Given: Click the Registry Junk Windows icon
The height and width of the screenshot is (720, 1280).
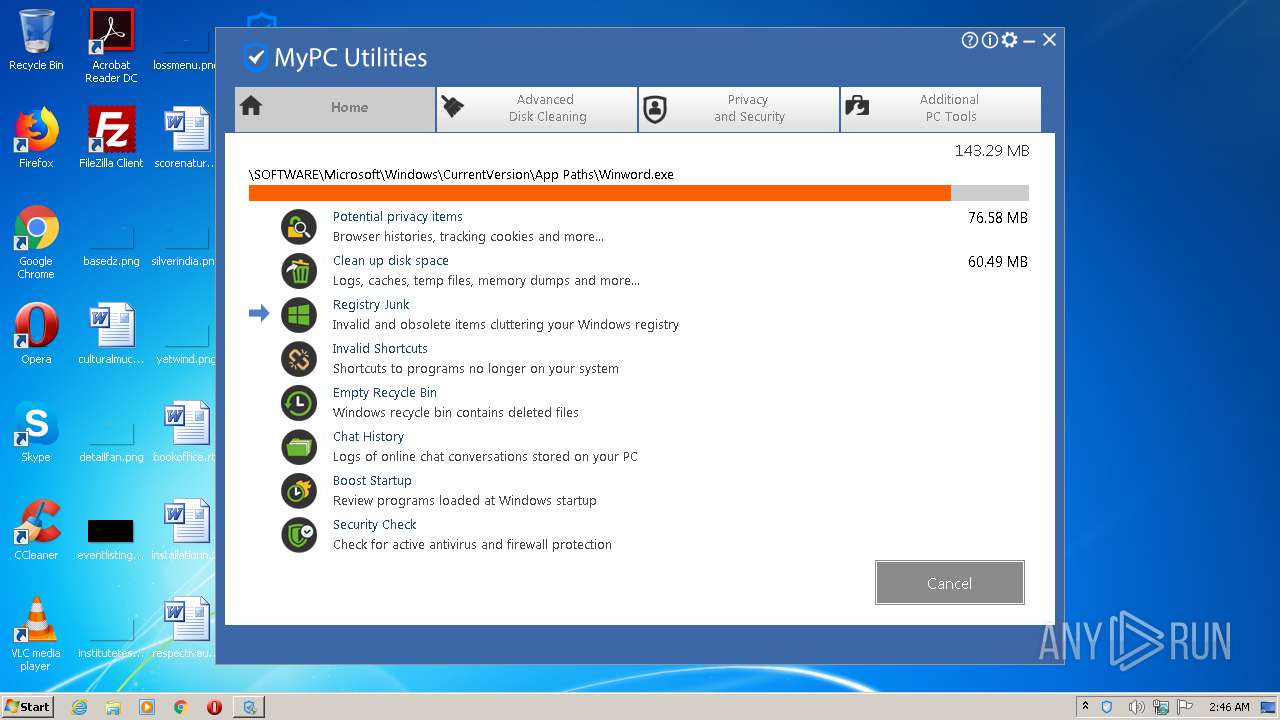Looking at the screenshot, I should [x=299, y=315].
